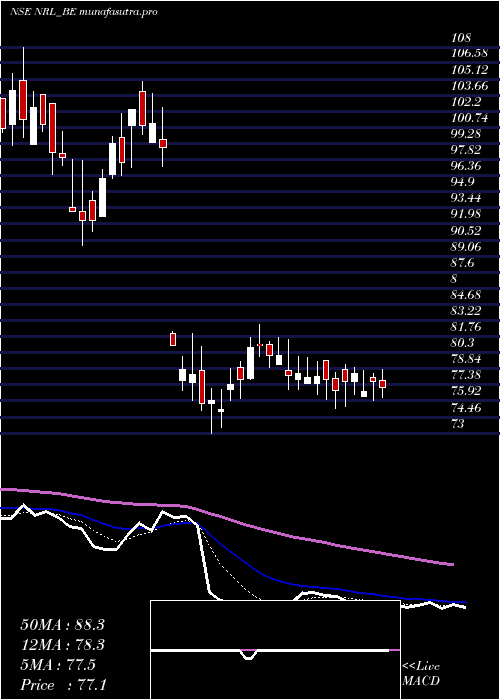Screen dimensions: 500x700
Task: Select the 83.22 price axis label
Action: pos(467,311)
